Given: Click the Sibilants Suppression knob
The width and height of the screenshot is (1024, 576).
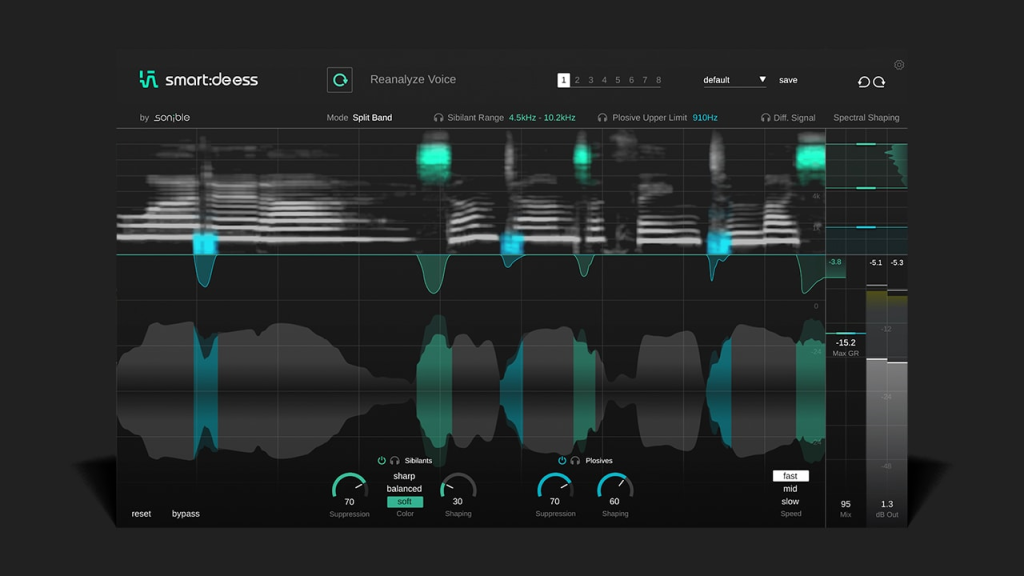Looking at the screenshot, I should [x=349, y=488].
